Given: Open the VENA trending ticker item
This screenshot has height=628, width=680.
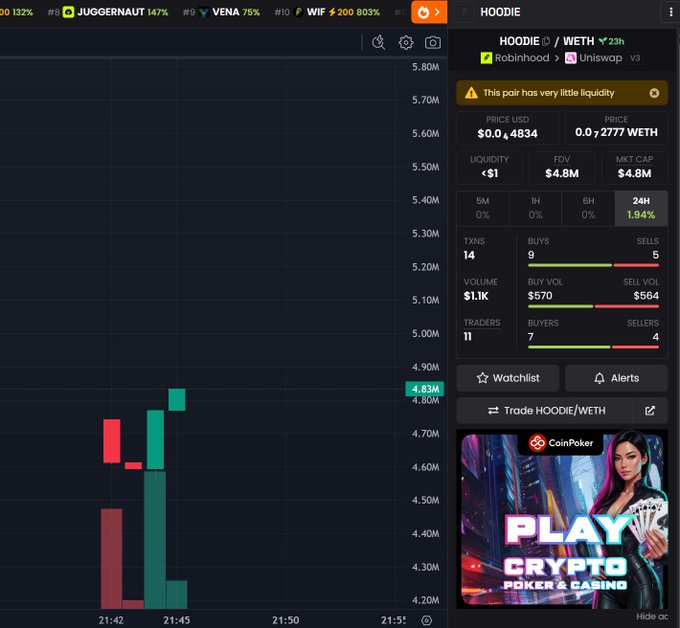Looking at the screenshot, I should point(222,12).
